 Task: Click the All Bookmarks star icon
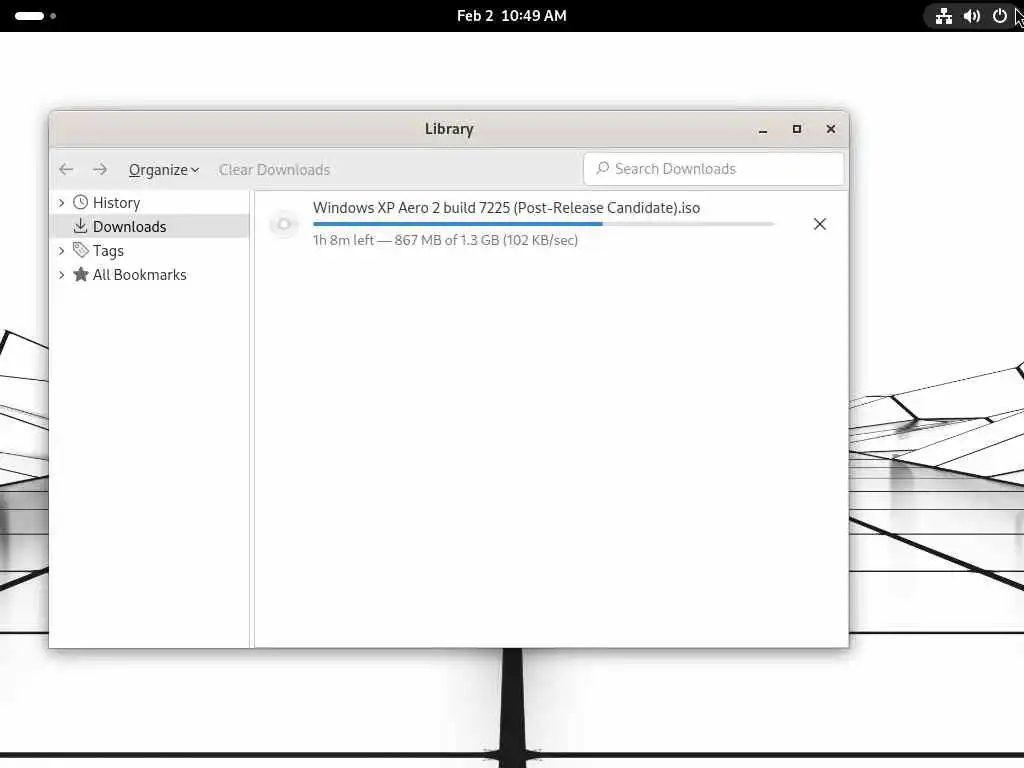(x=80, y=274)
